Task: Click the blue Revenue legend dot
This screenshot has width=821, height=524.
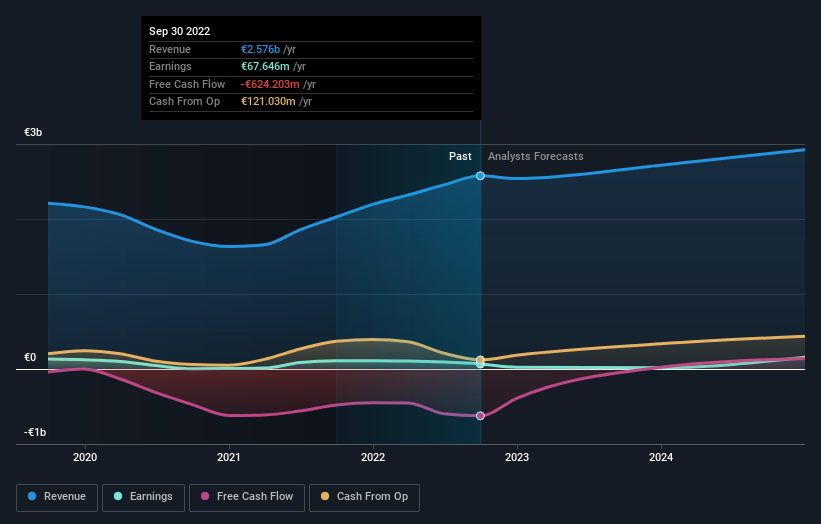Action: coord(32,496)
